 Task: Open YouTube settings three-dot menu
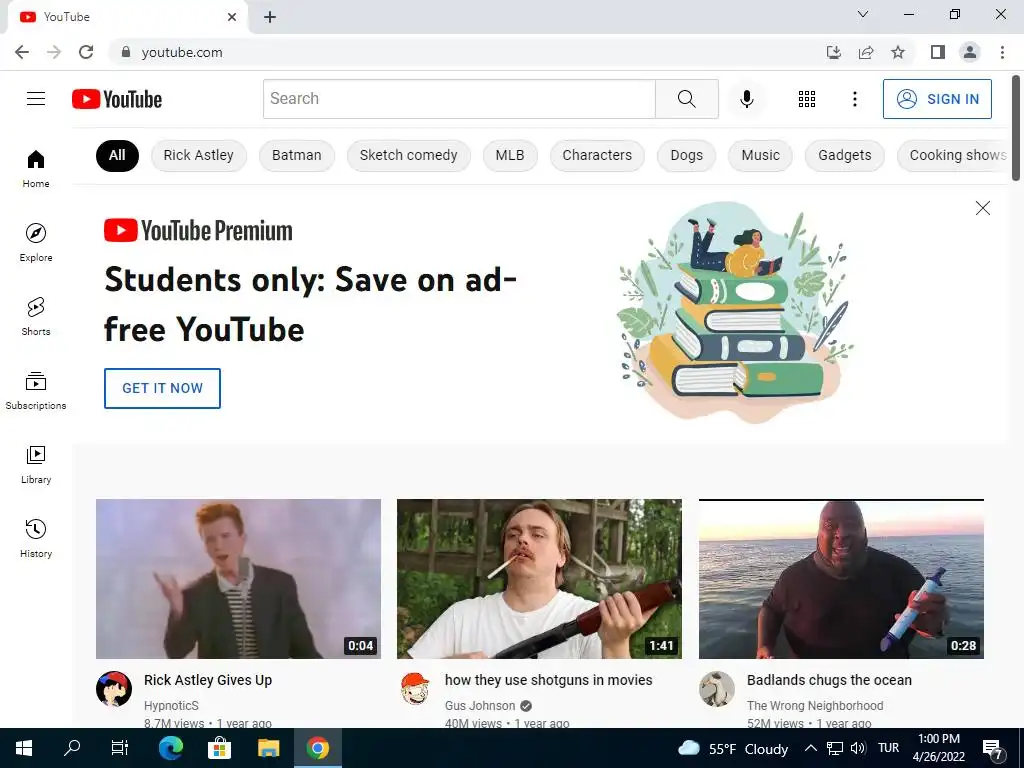point(854,99)
